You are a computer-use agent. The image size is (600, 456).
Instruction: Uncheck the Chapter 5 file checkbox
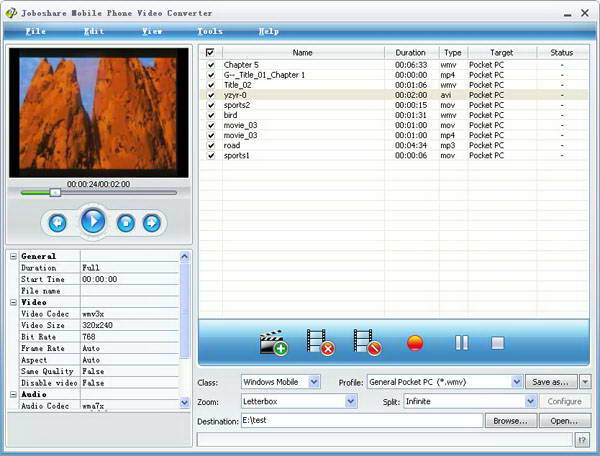click(210, 65)
